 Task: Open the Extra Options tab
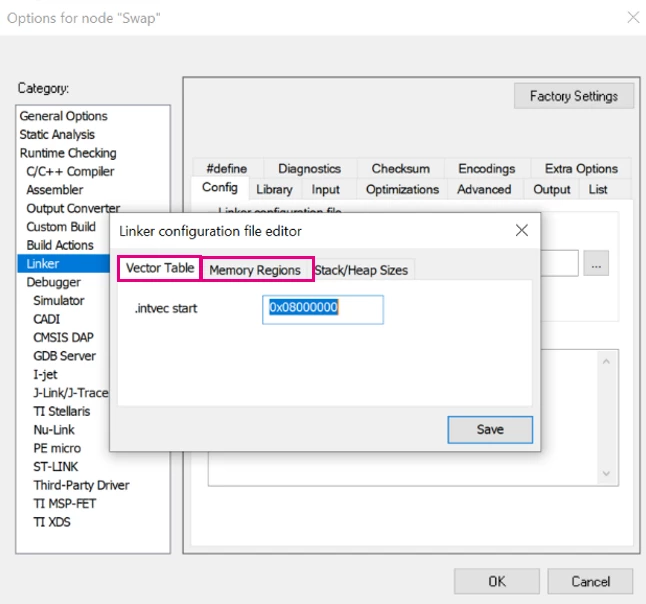[581, 169]
